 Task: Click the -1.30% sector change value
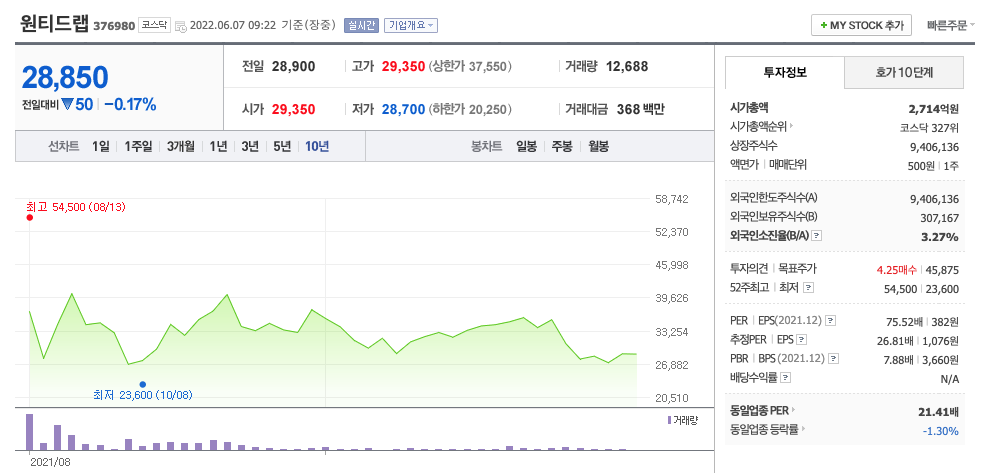940,431
